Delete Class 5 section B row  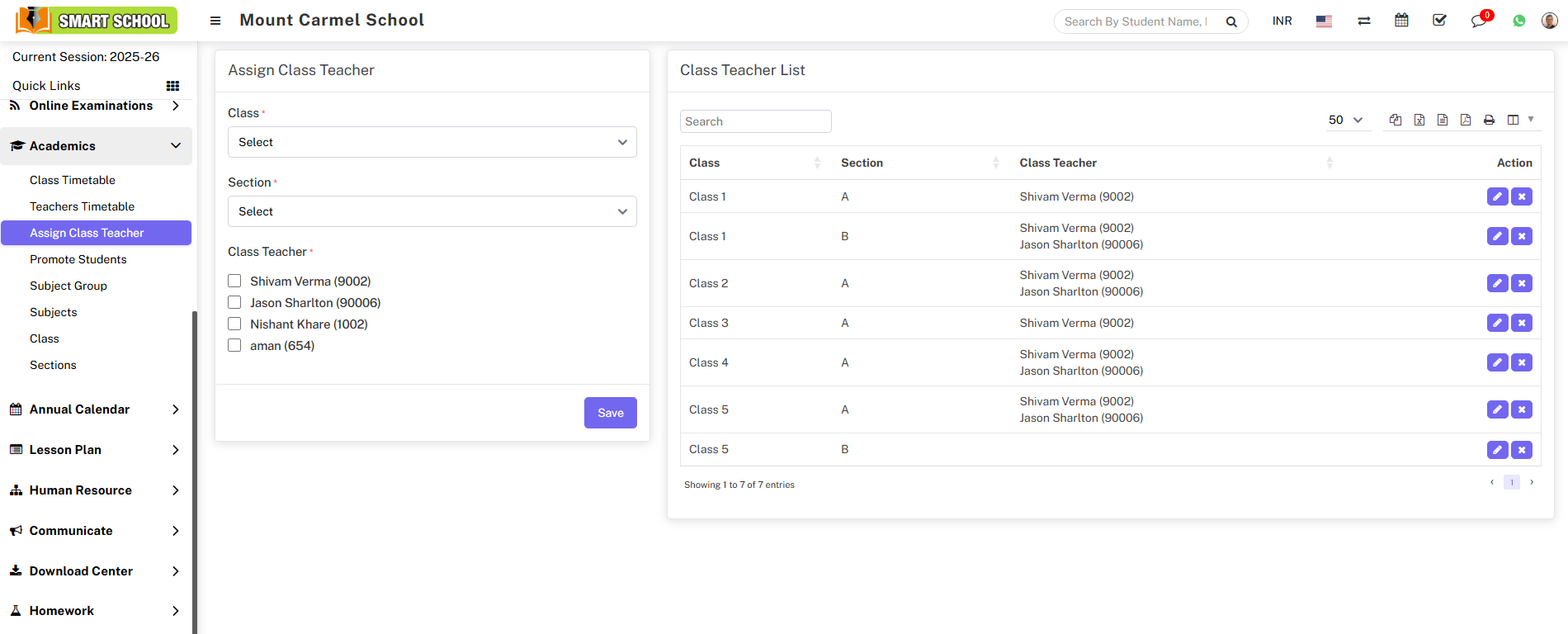1522,450
